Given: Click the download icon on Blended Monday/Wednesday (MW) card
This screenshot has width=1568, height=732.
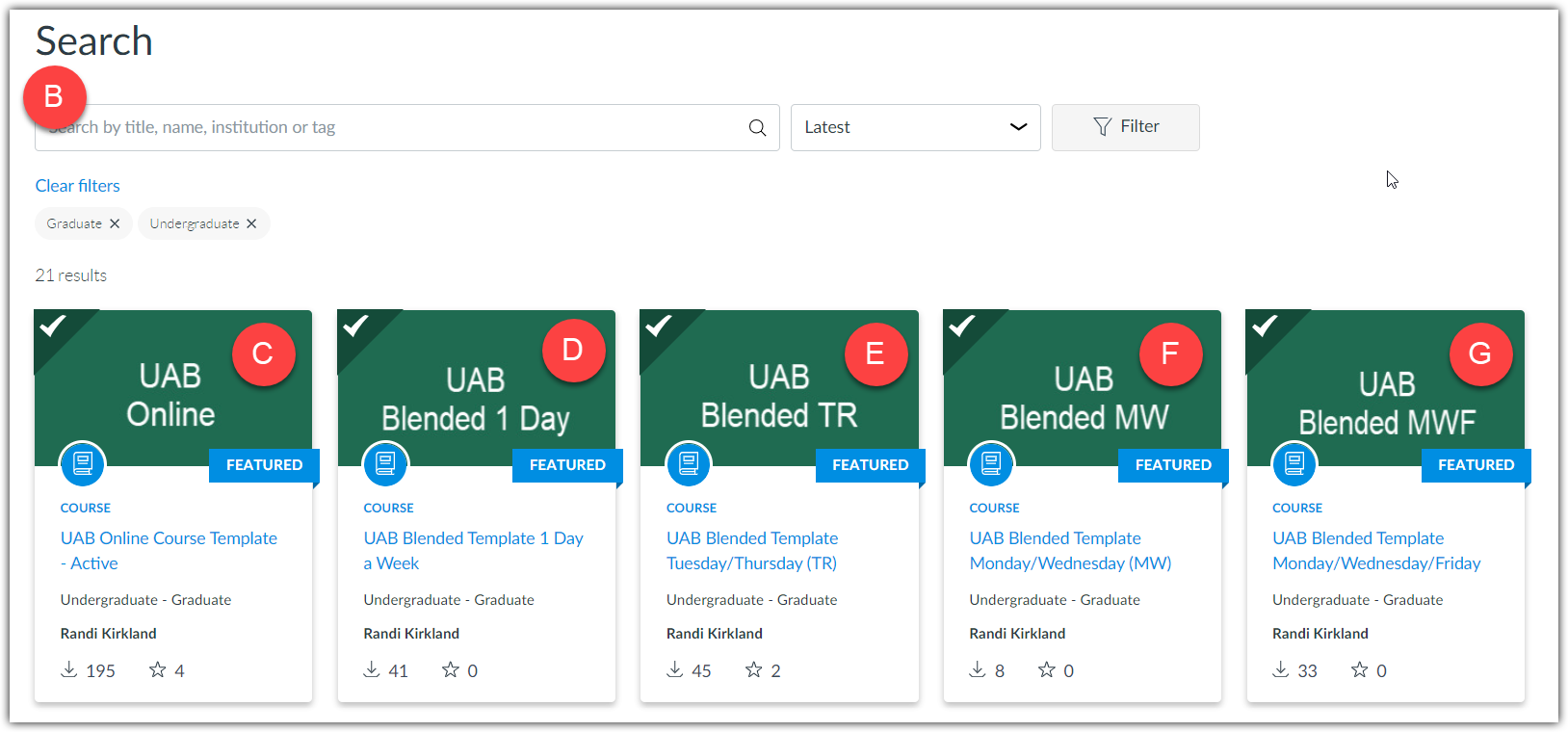Looking at the screenshot, I should 978,669.
